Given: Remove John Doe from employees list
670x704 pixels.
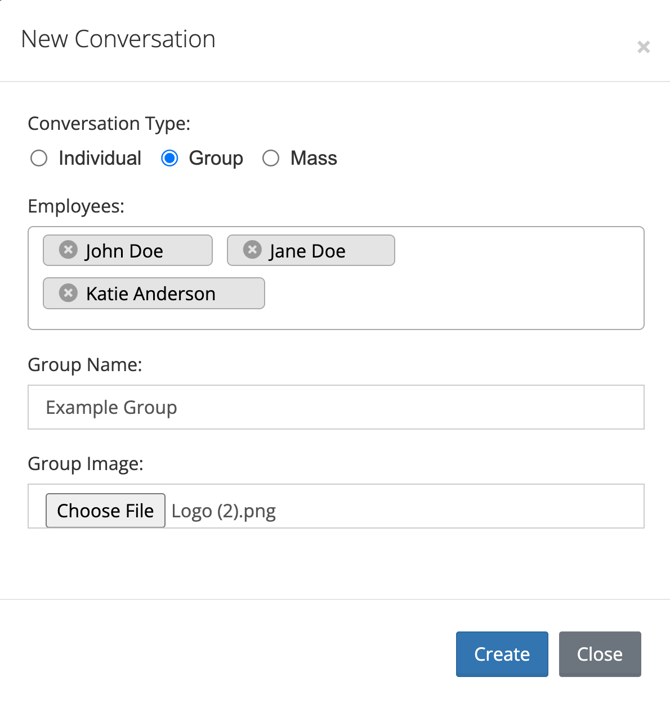Looking at the screenshot, I should click(x=68, y=250).
